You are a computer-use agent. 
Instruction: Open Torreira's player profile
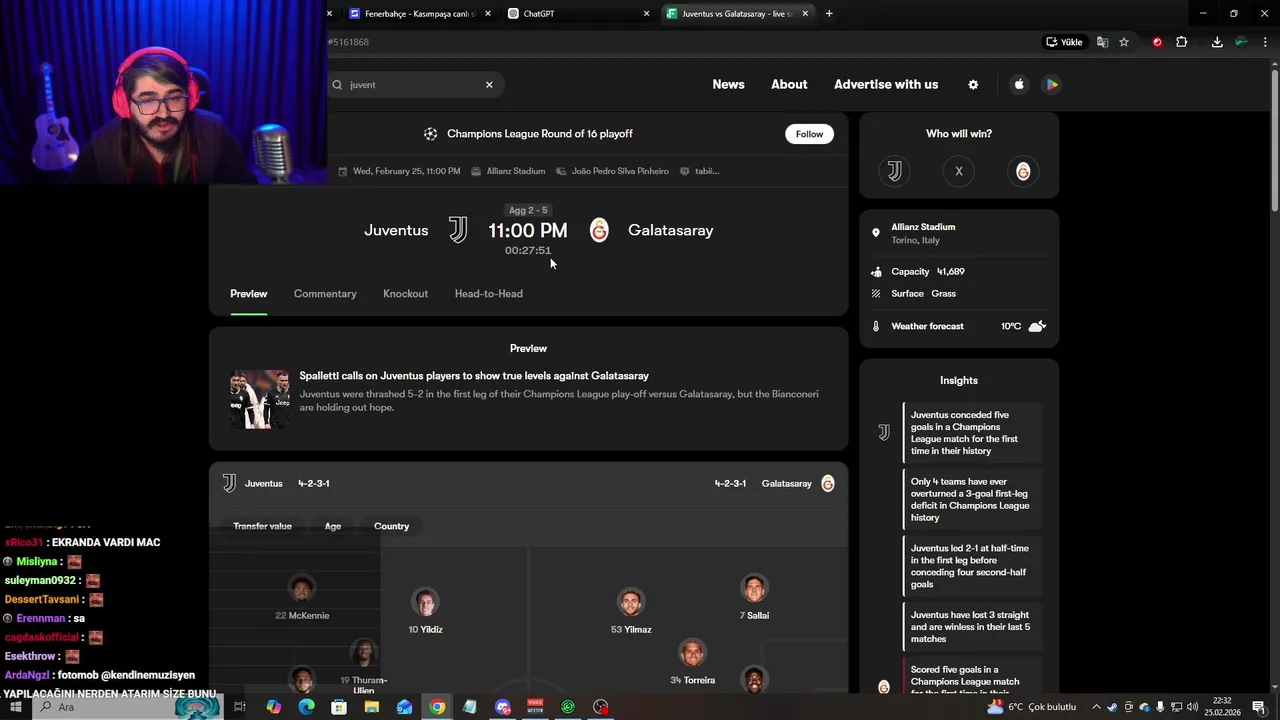tap(692, 662)
